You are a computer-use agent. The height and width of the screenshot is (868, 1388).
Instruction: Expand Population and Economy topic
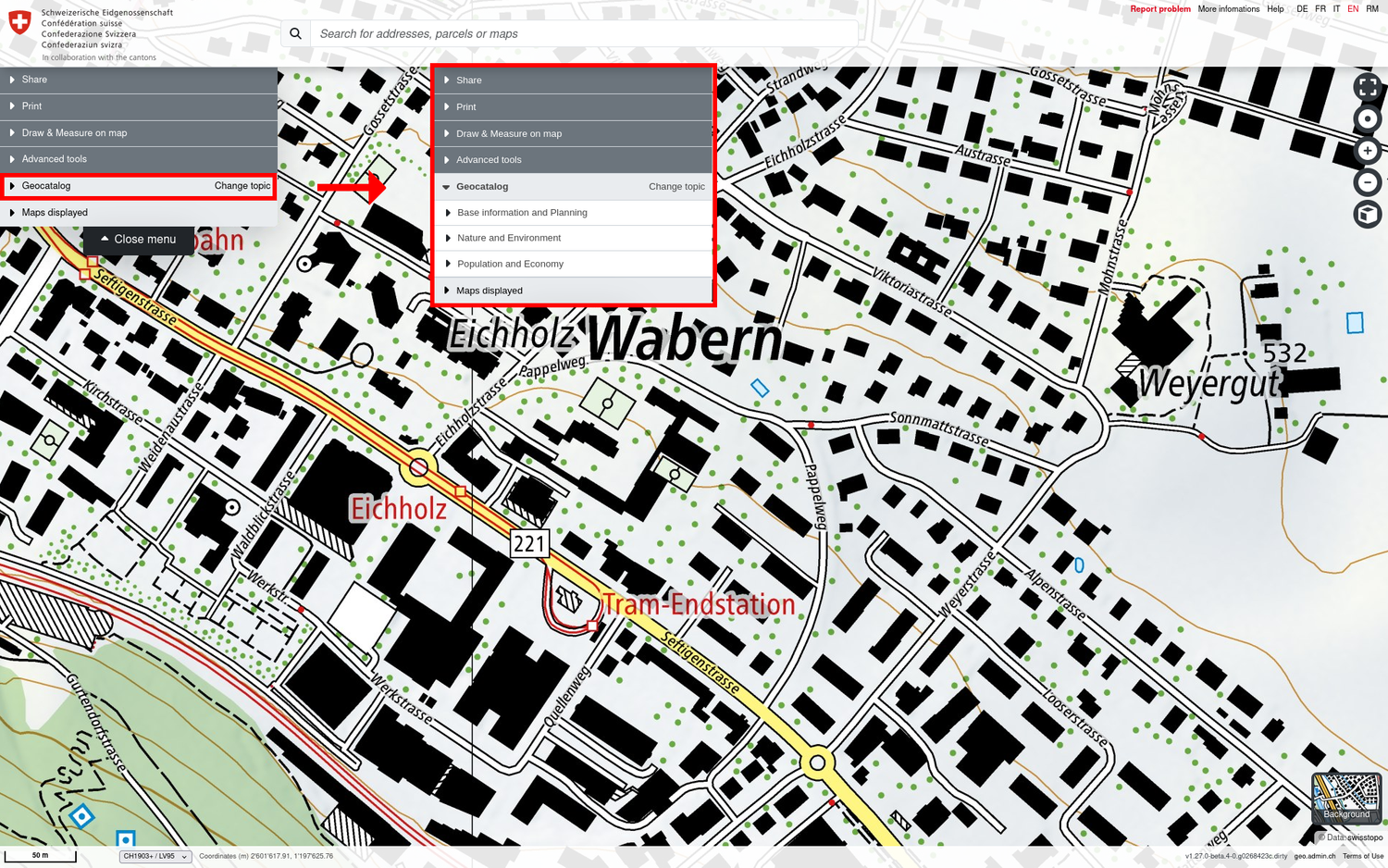pyautogui.click(x=510, y=264)
